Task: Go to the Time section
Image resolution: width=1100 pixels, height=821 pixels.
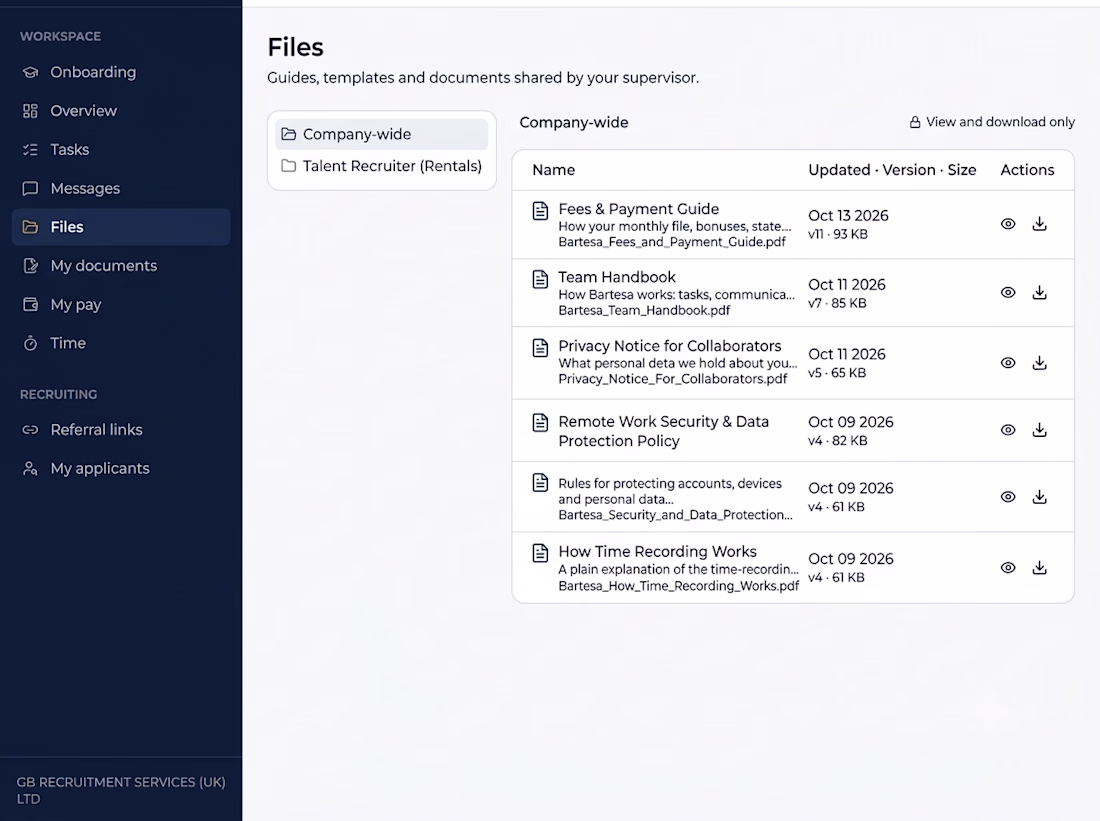Action: [x=121, y=343]
